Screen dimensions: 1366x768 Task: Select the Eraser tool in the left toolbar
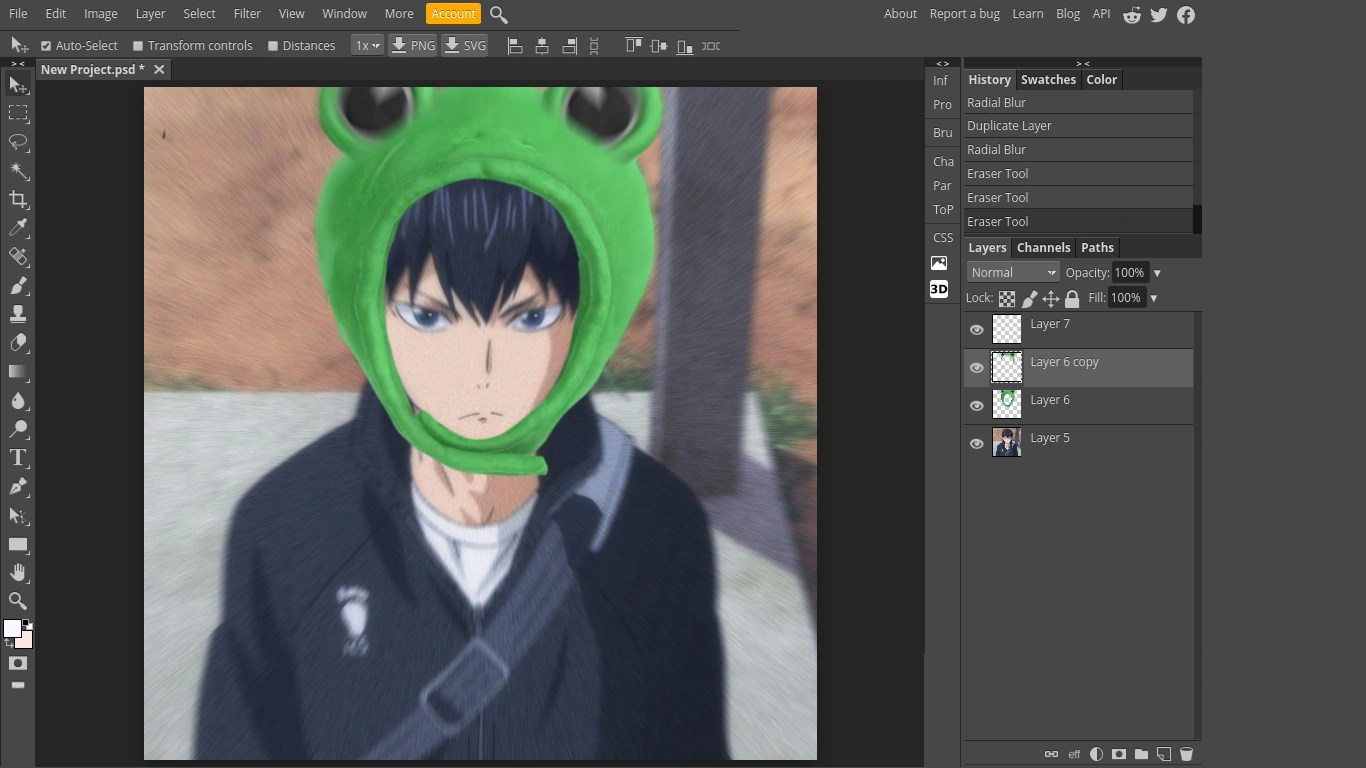[18, 343]
